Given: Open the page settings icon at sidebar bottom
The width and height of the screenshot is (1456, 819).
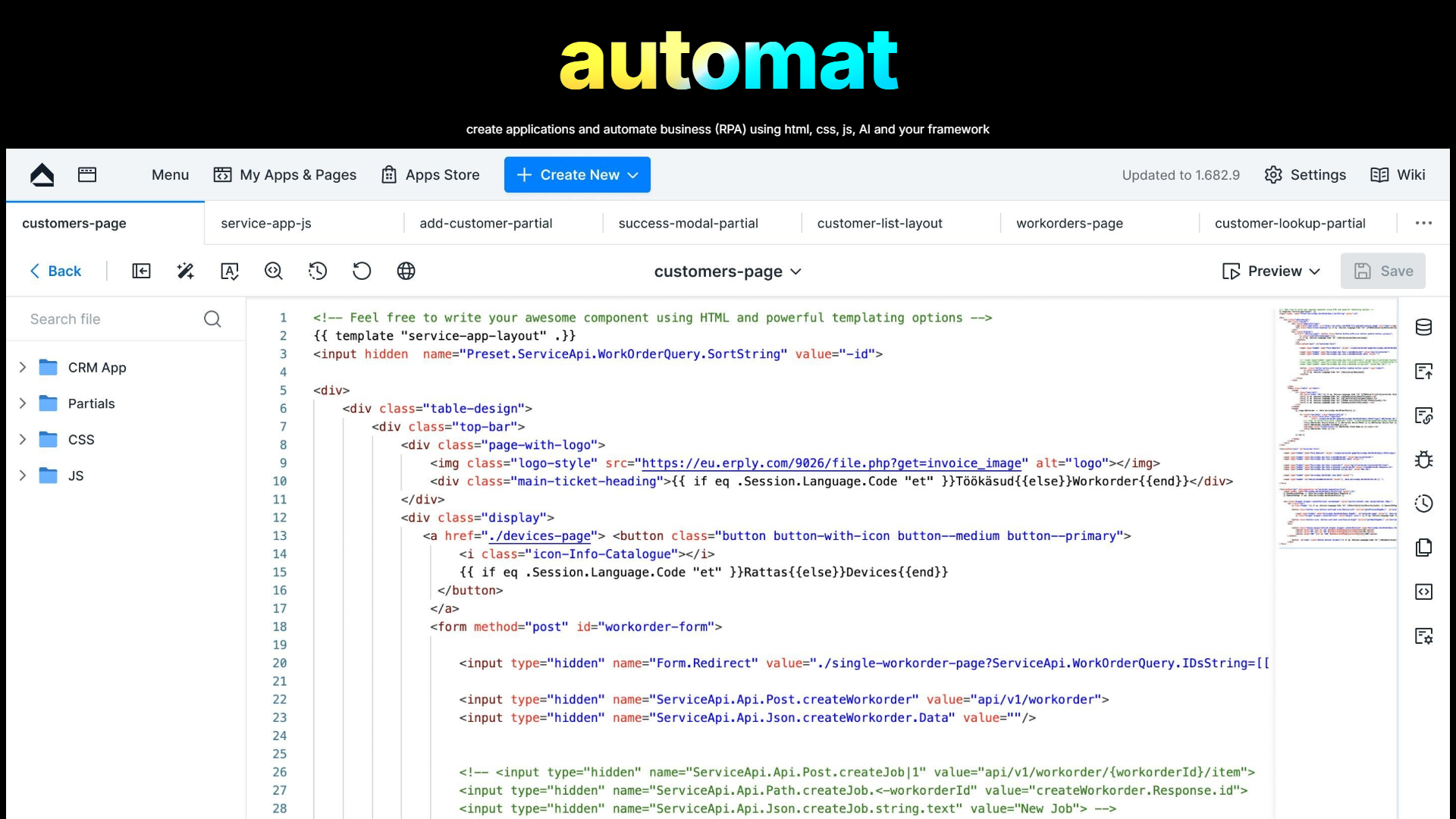Looking at the screenshot, I should 1424,636.
